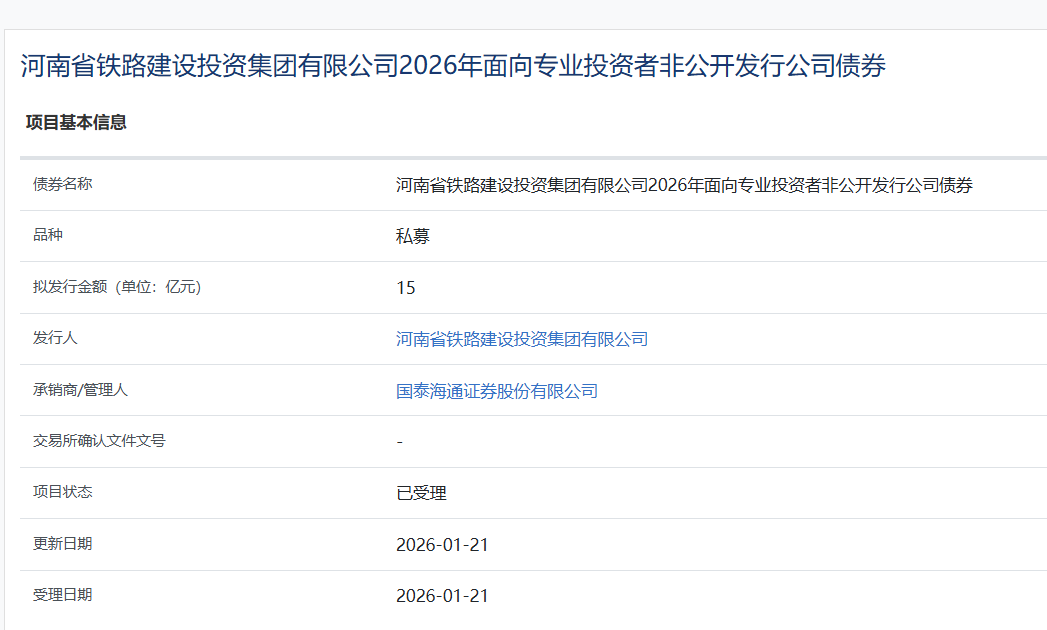Viewport: 1047px width, 630px height.
Task: Click the page title heading at top
Action: coord(453,66)
